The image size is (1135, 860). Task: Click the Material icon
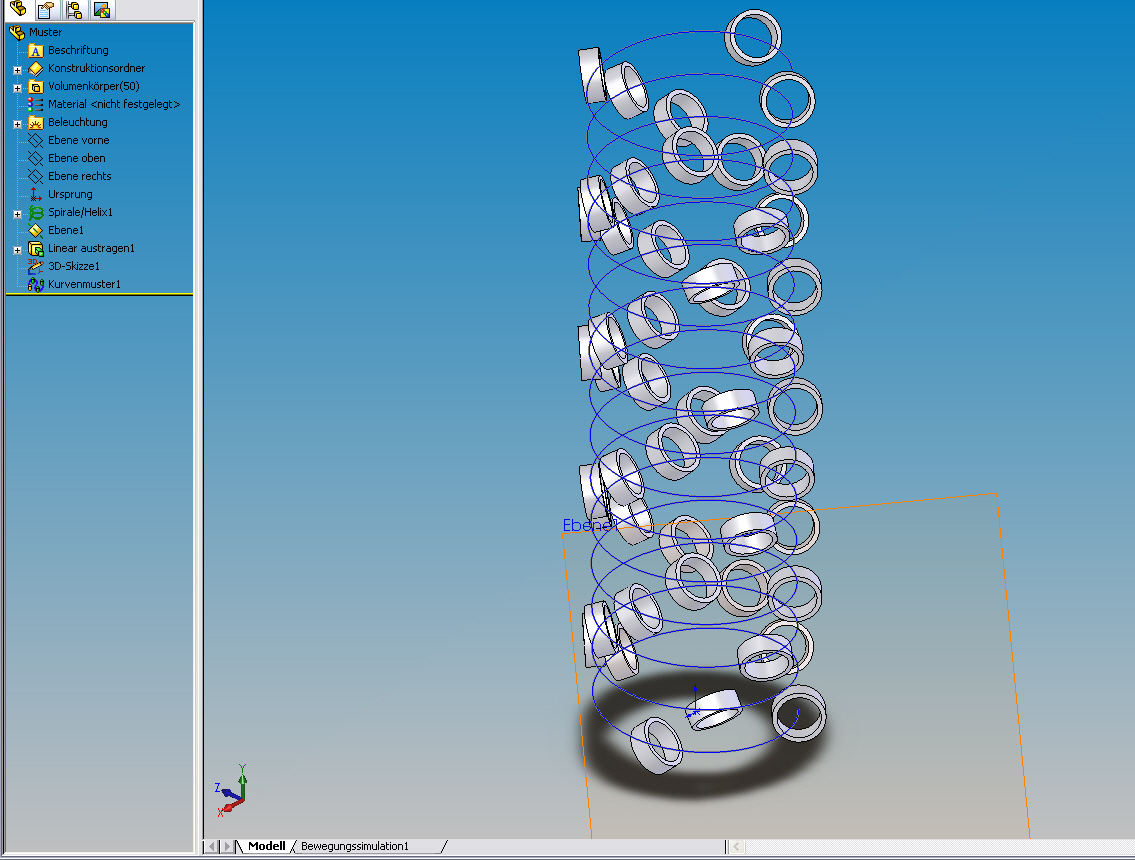pos(35,104)
